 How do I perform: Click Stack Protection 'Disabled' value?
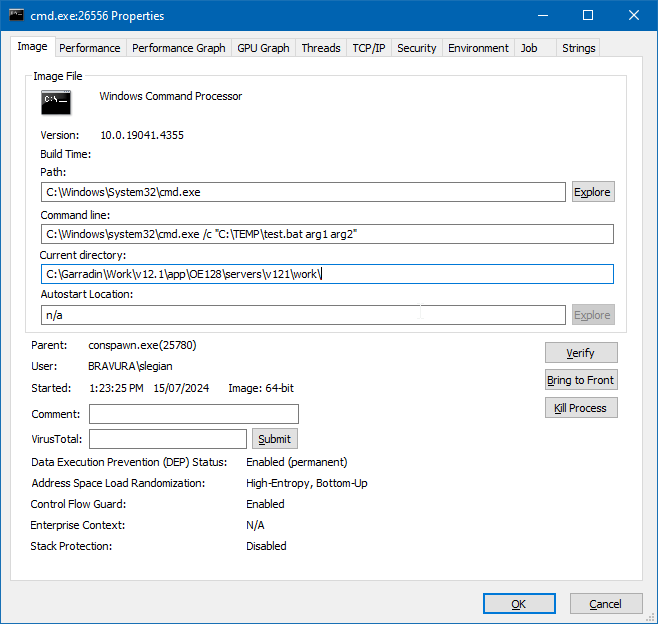coord(266,546)
